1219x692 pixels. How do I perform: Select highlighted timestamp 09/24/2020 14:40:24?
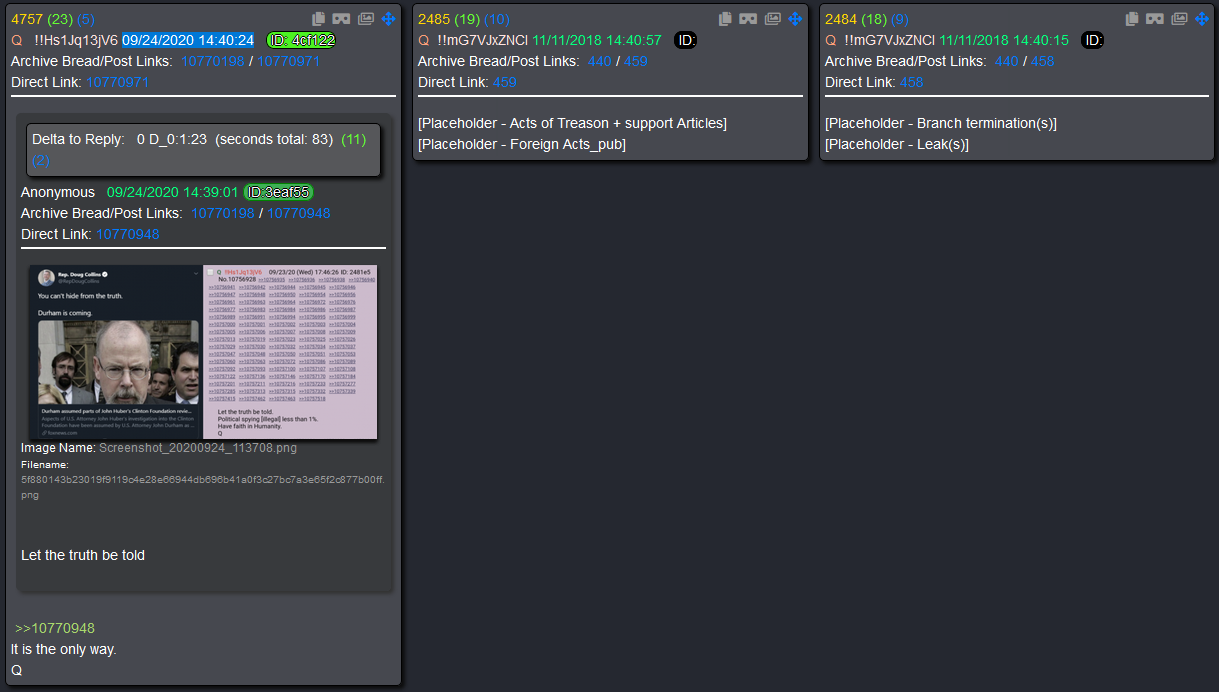pos(188,40)
